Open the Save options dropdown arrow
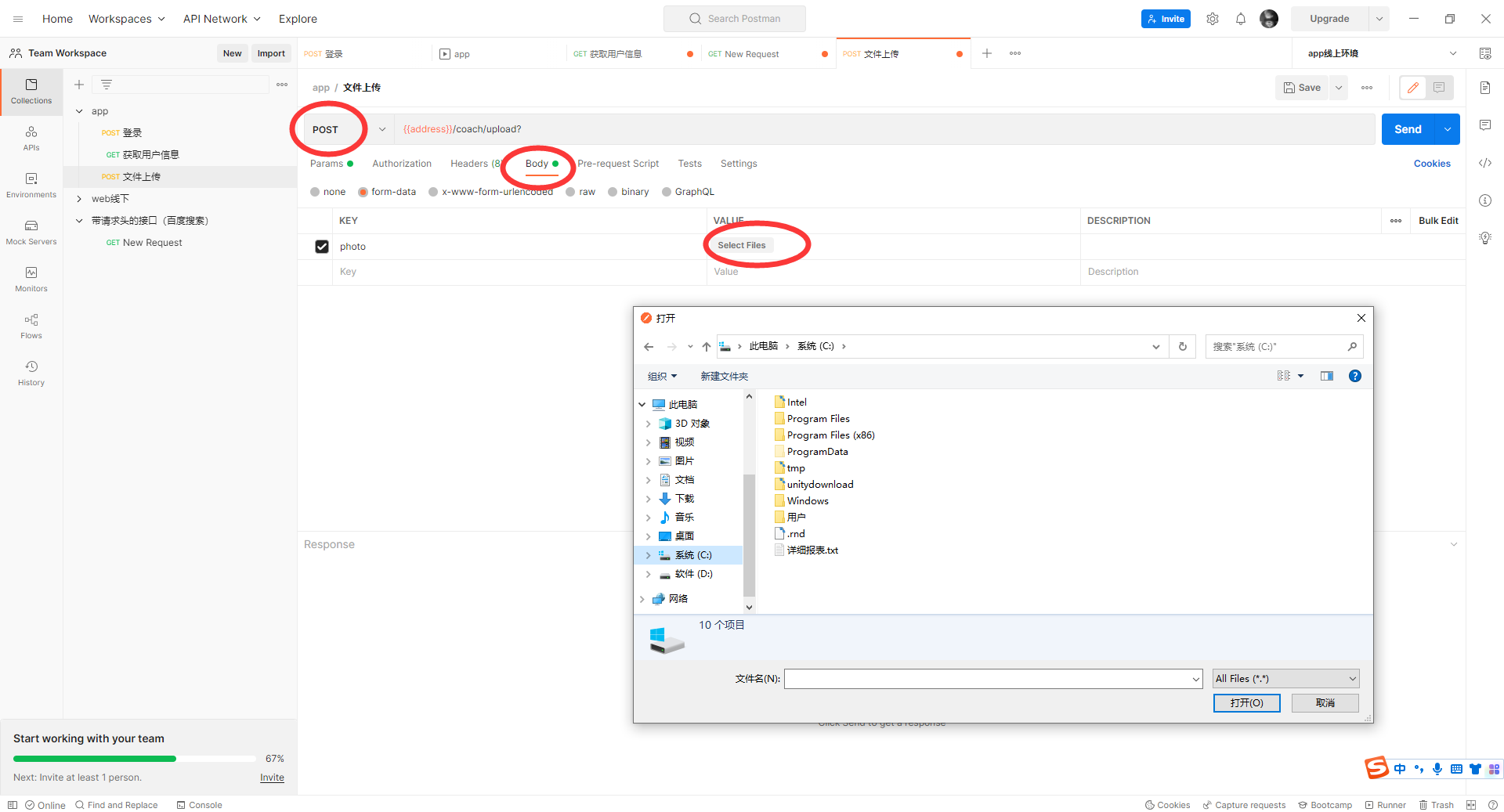The width and height of the screenshot is (1504, 812). click(x=1339, y=88)
